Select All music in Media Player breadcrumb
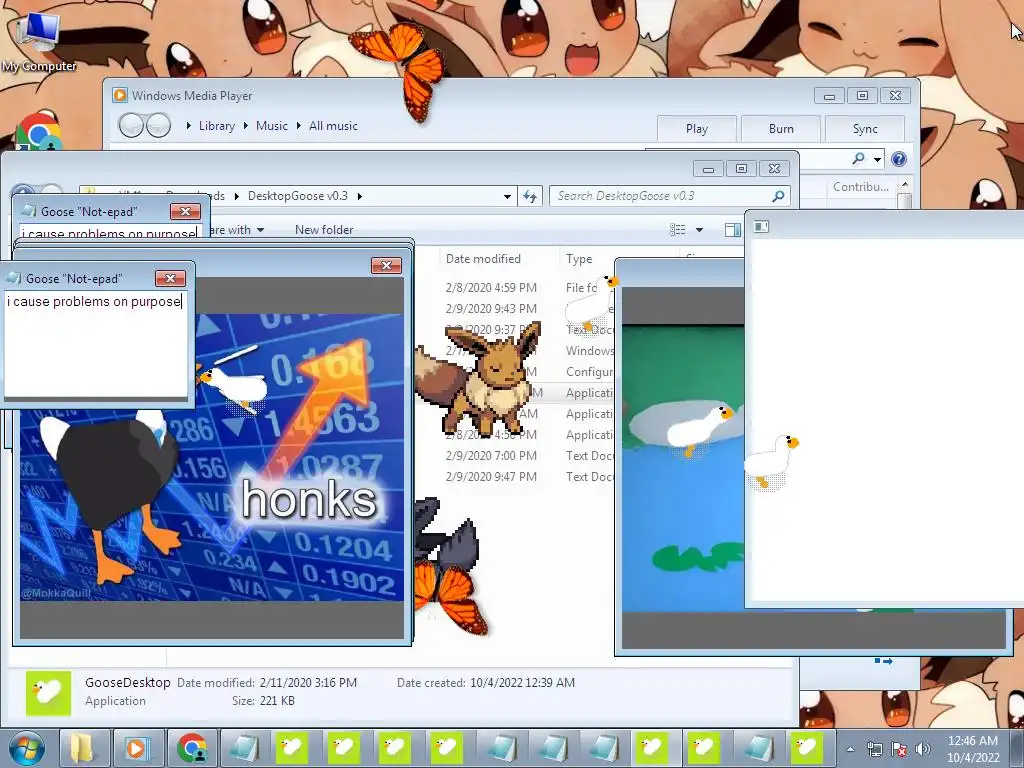1024x768 pixels. click(333, 126)
